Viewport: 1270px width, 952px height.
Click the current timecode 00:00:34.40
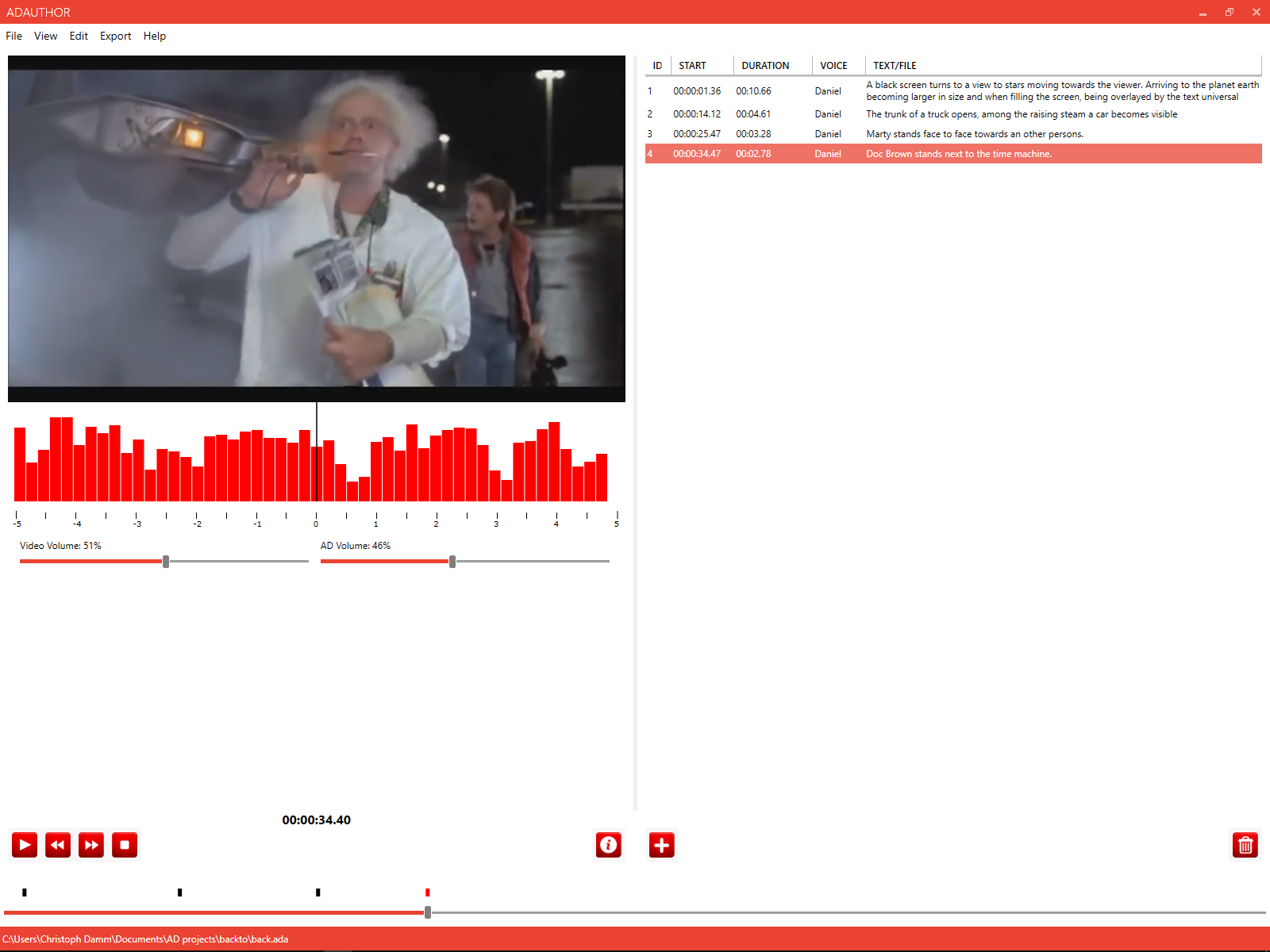click(x=316, y=820)
